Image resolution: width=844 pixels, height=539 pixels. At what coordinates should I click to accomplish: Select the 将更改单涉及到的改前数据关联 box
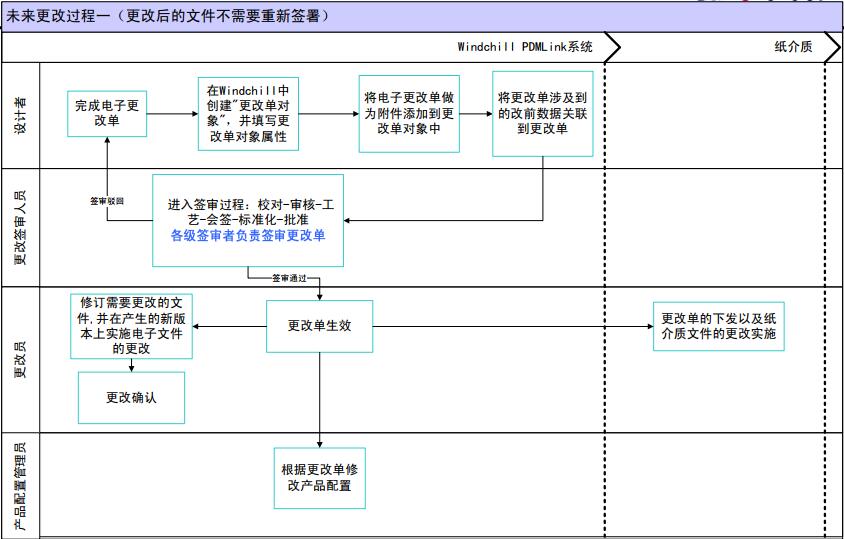(x=542, y=114)
